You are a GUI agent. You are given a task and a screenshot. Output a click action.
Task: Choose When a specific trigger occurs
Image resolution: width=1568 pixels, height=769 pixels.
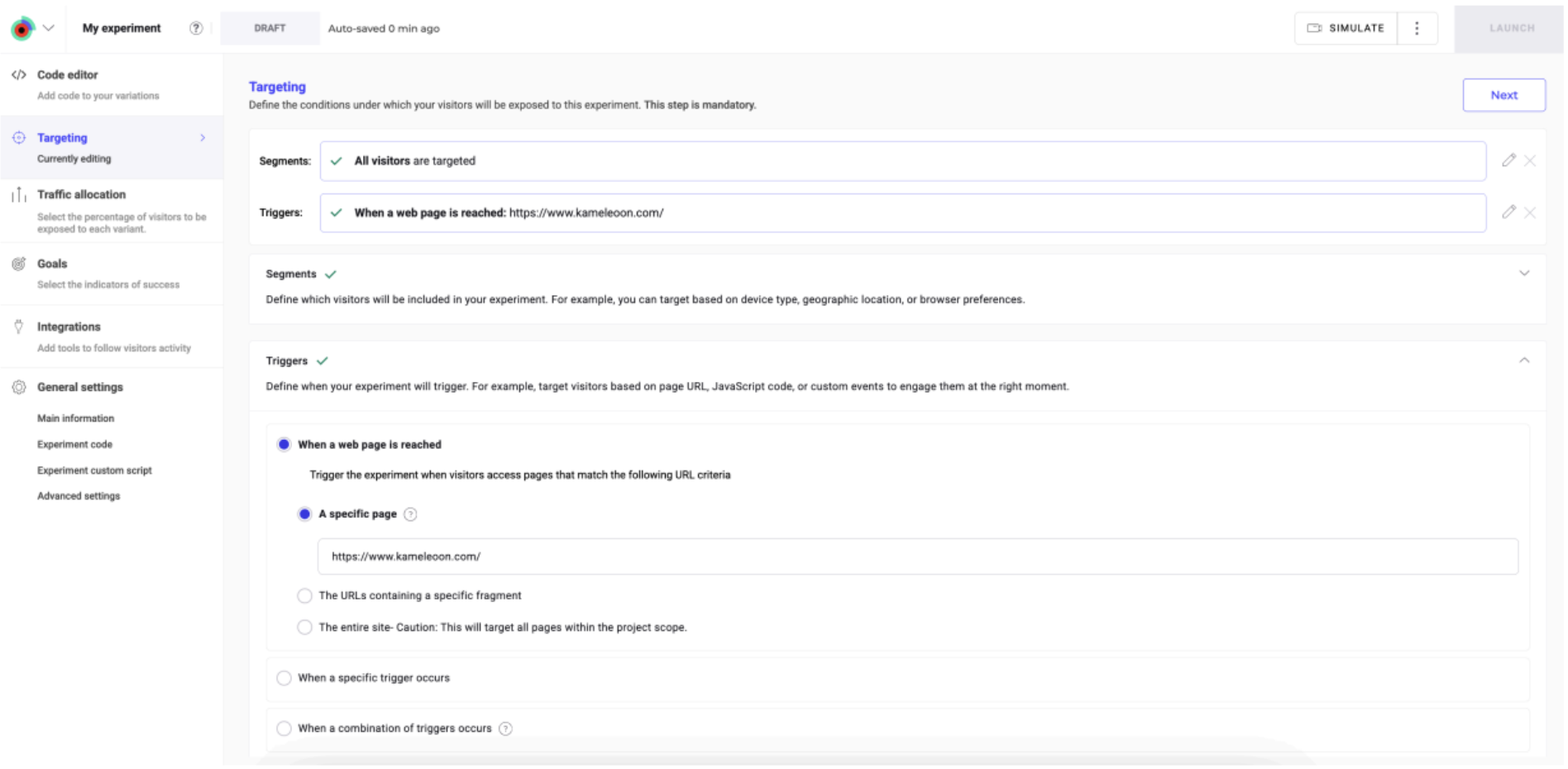[284, 678]
